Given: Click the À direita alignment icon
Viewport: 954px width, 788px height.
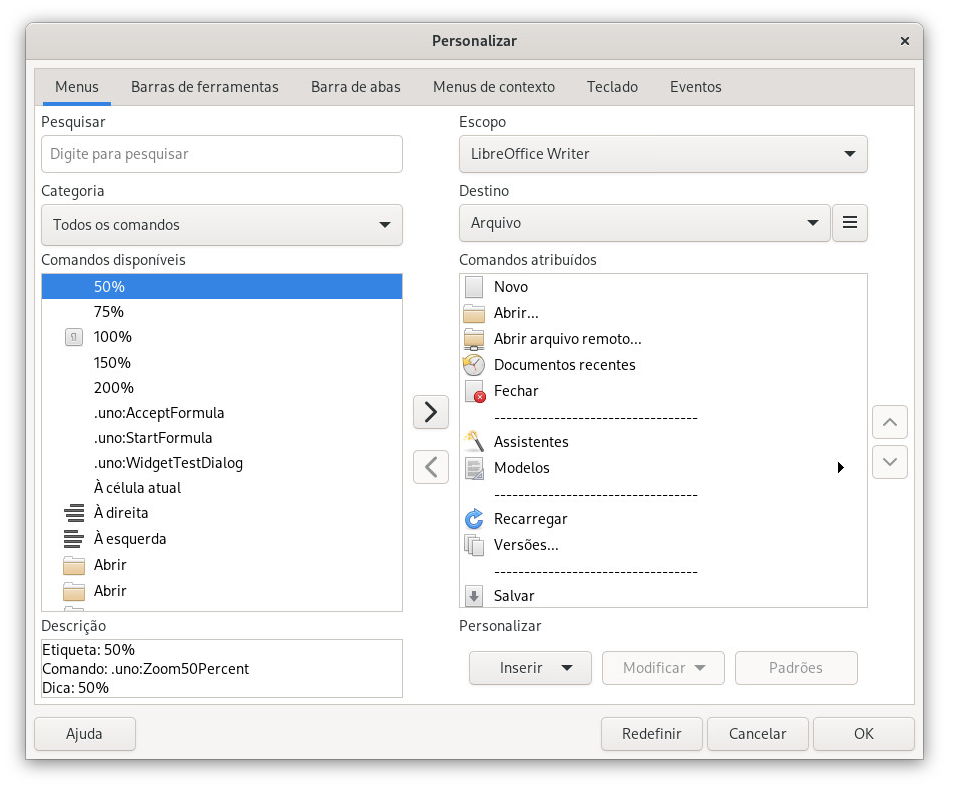Looking at the screenshot, I should (74, 513).
